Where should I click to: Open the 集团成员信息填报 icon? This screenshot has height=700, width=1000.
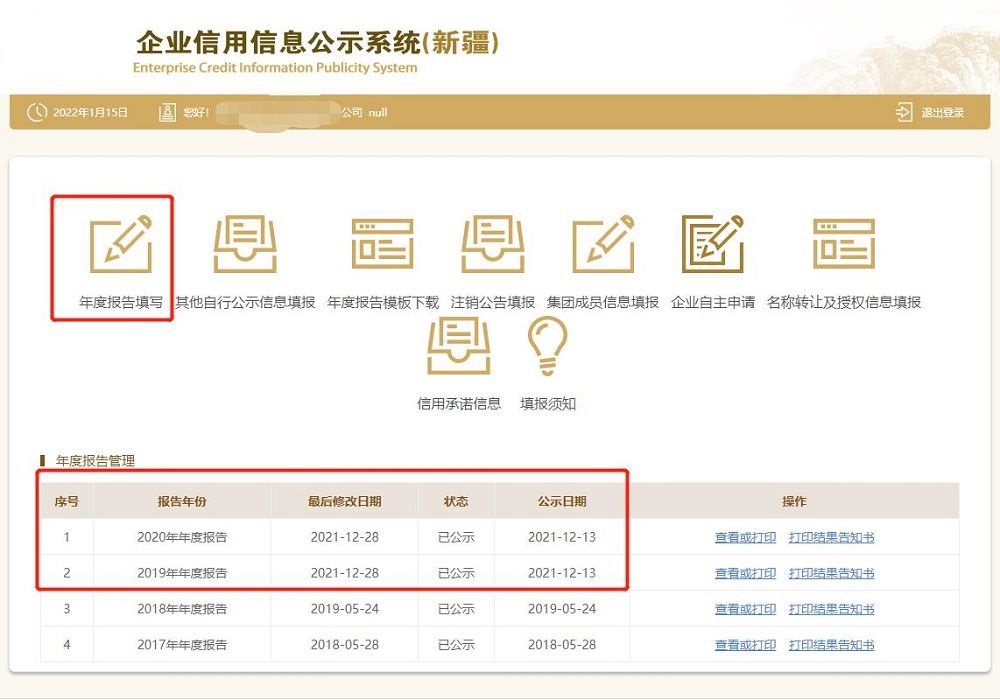click(x=603, y=244)
